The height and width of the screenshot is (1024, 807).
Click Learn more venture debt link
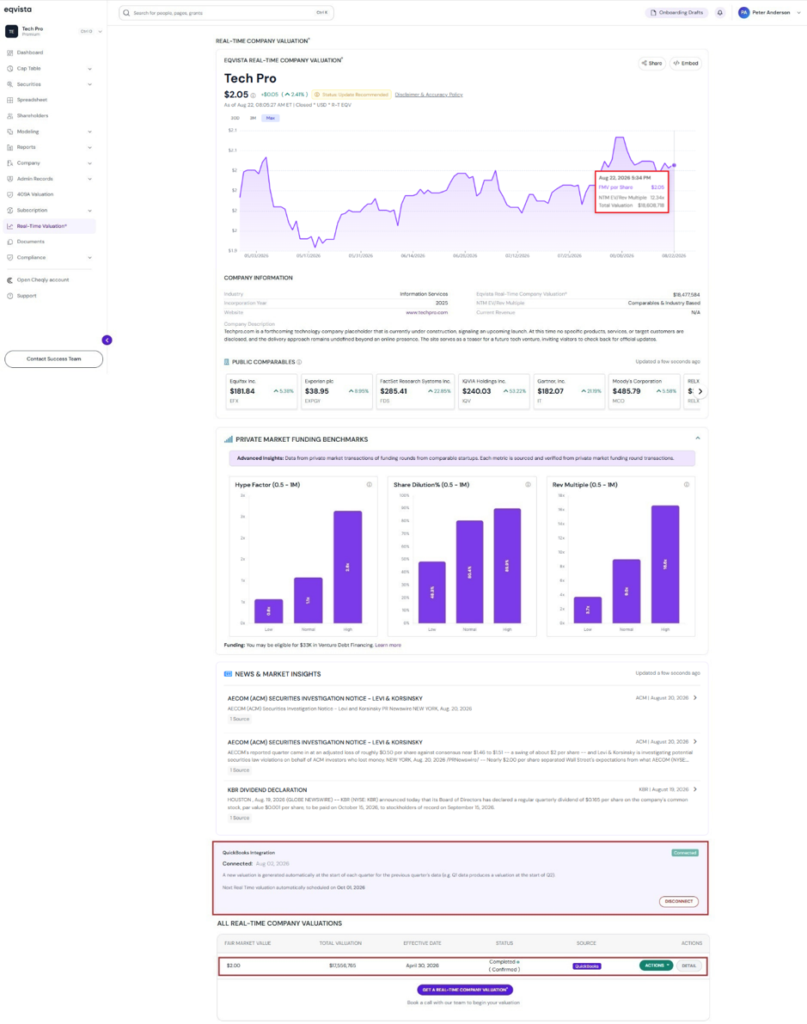click(x=388, y=645)
